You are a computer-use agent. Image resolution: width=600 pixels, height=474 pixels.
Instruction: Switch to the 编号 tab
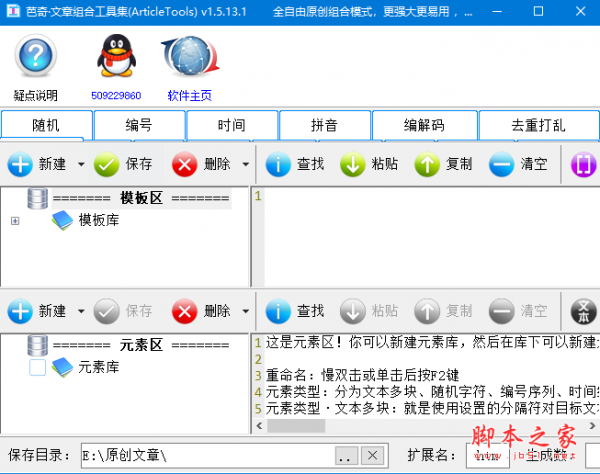139,125
